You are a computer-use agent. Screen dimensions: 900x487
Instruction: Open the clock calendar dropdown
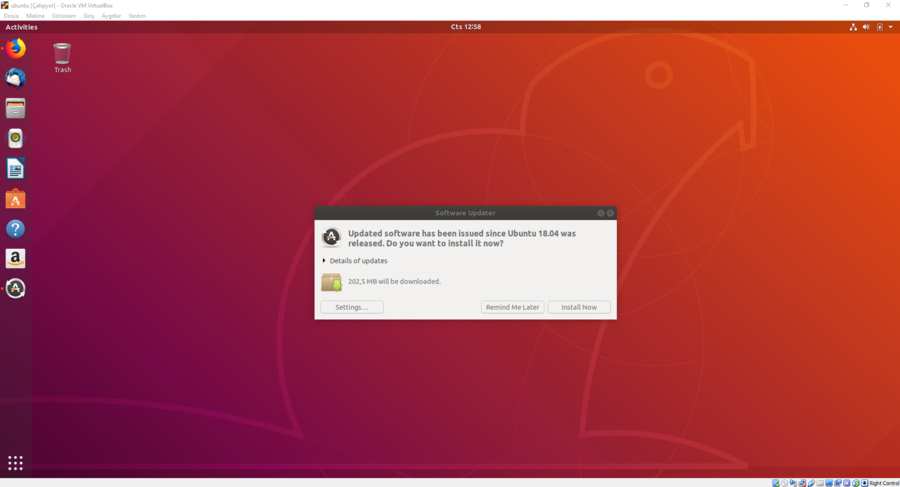click(x=465, y=27)
